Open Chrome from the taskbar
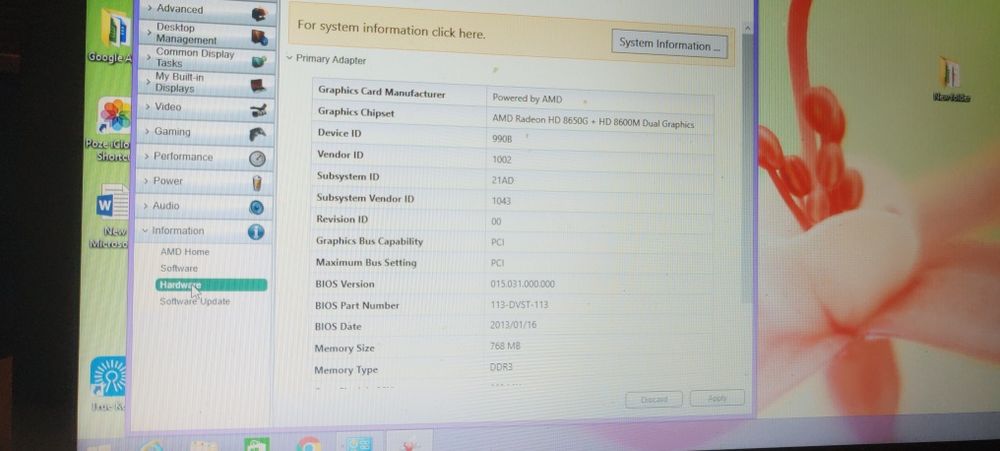This screenshot has height=451, width=1000. [x=309, y=445]
